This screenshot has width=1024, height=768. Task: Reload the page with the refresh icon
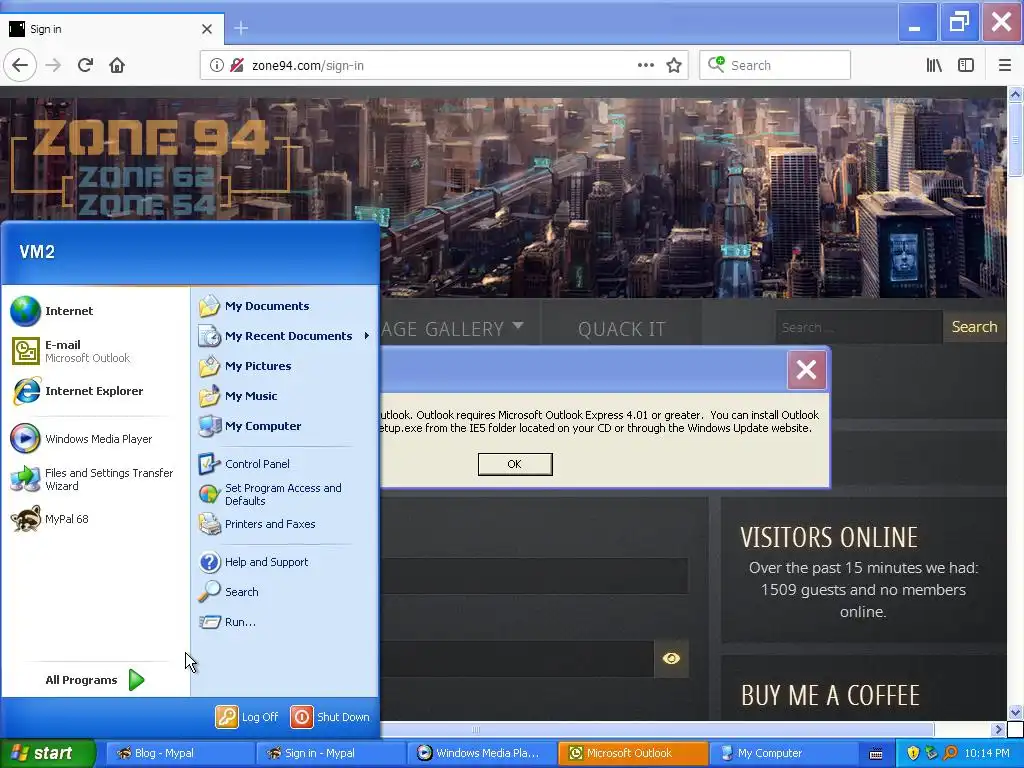[x=85, y=65]
